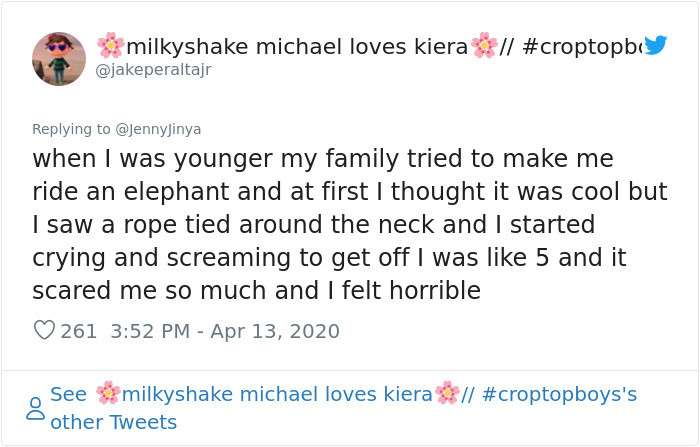Viewport: 700px width, 447px height.
Task: Open the author's profile avatar image
Action: coord(59,59)
